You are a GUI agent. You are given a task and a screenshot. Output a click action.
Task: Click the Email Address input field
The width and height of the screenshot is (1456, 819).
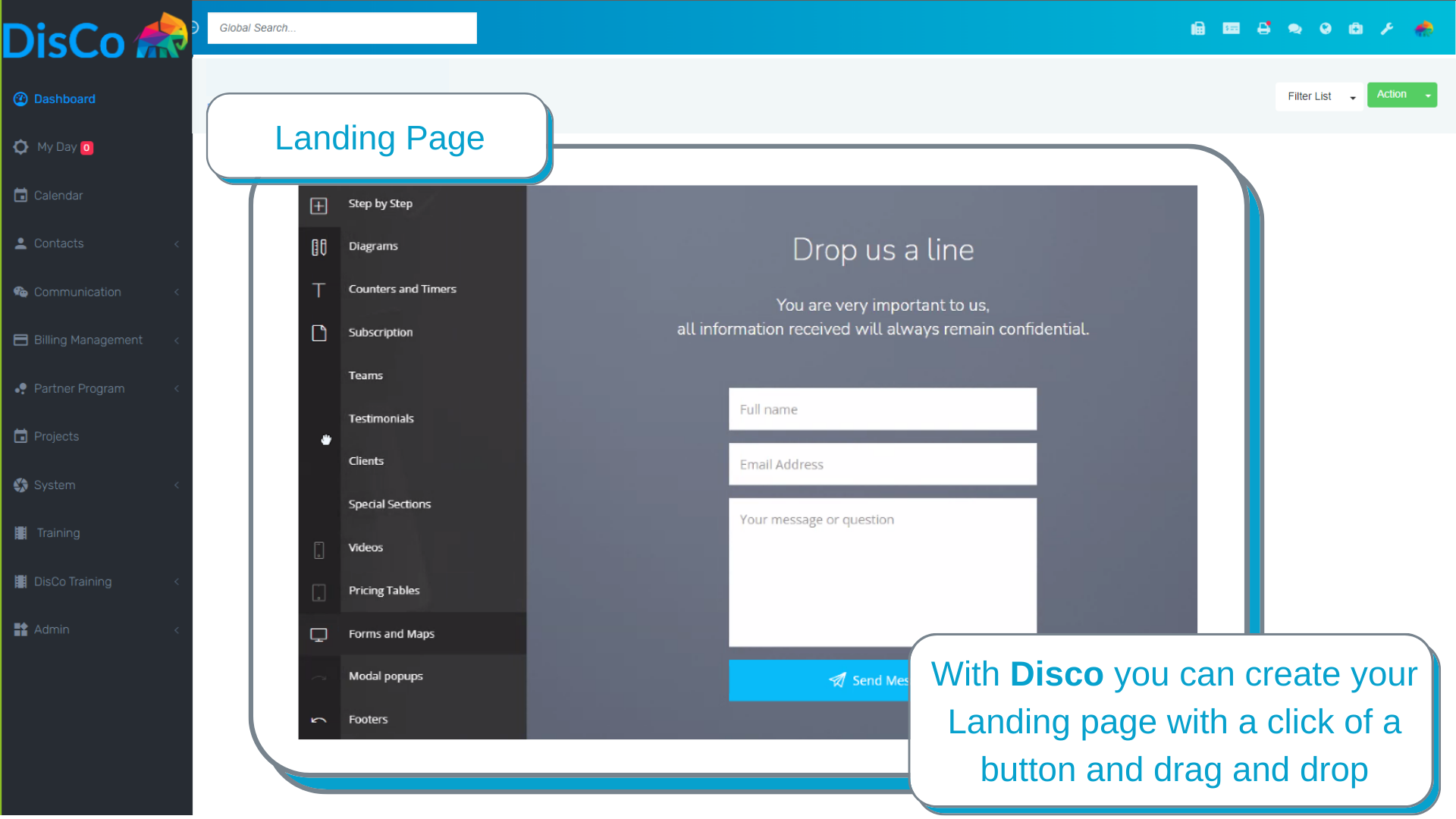(x=883, y=464)
